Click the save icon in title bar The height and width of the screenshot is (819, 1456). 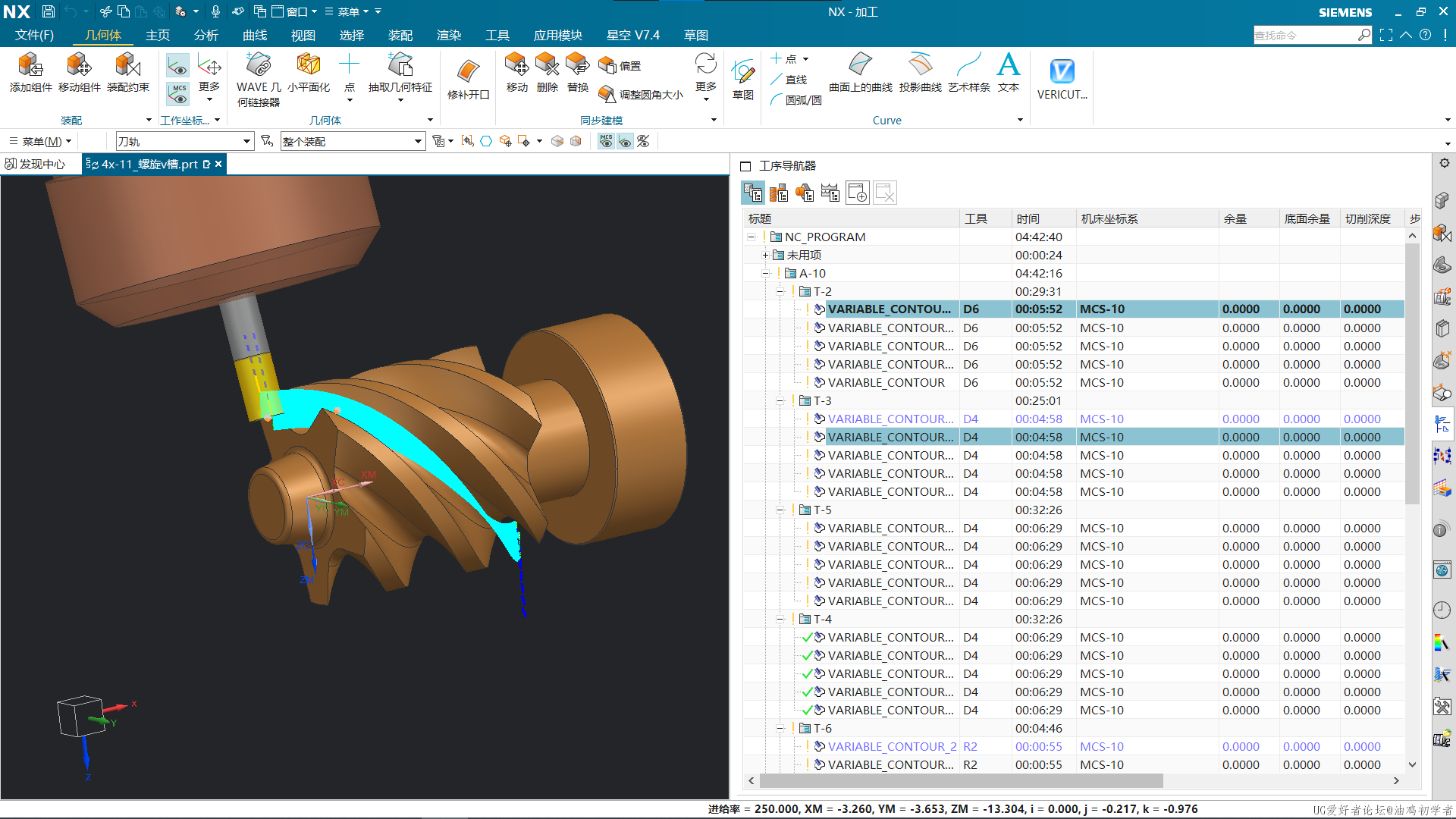coord(48,11)
